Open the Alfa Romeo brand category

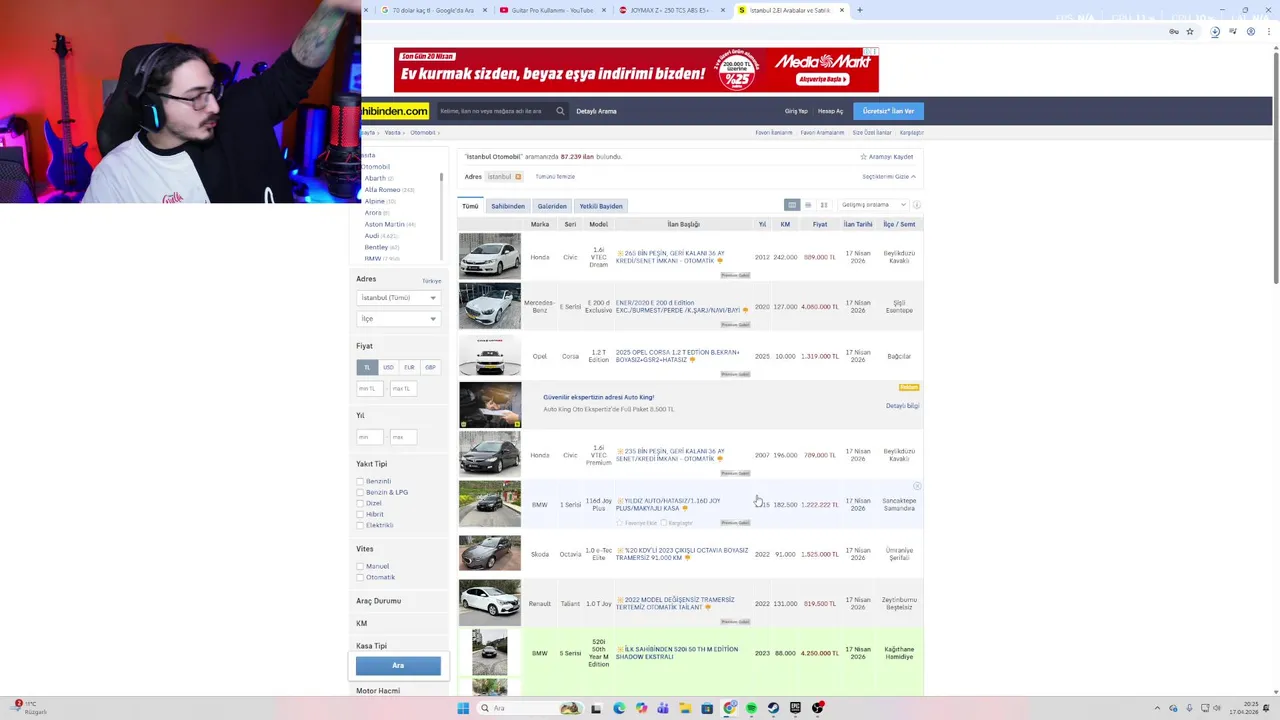[x=382, y=190]
